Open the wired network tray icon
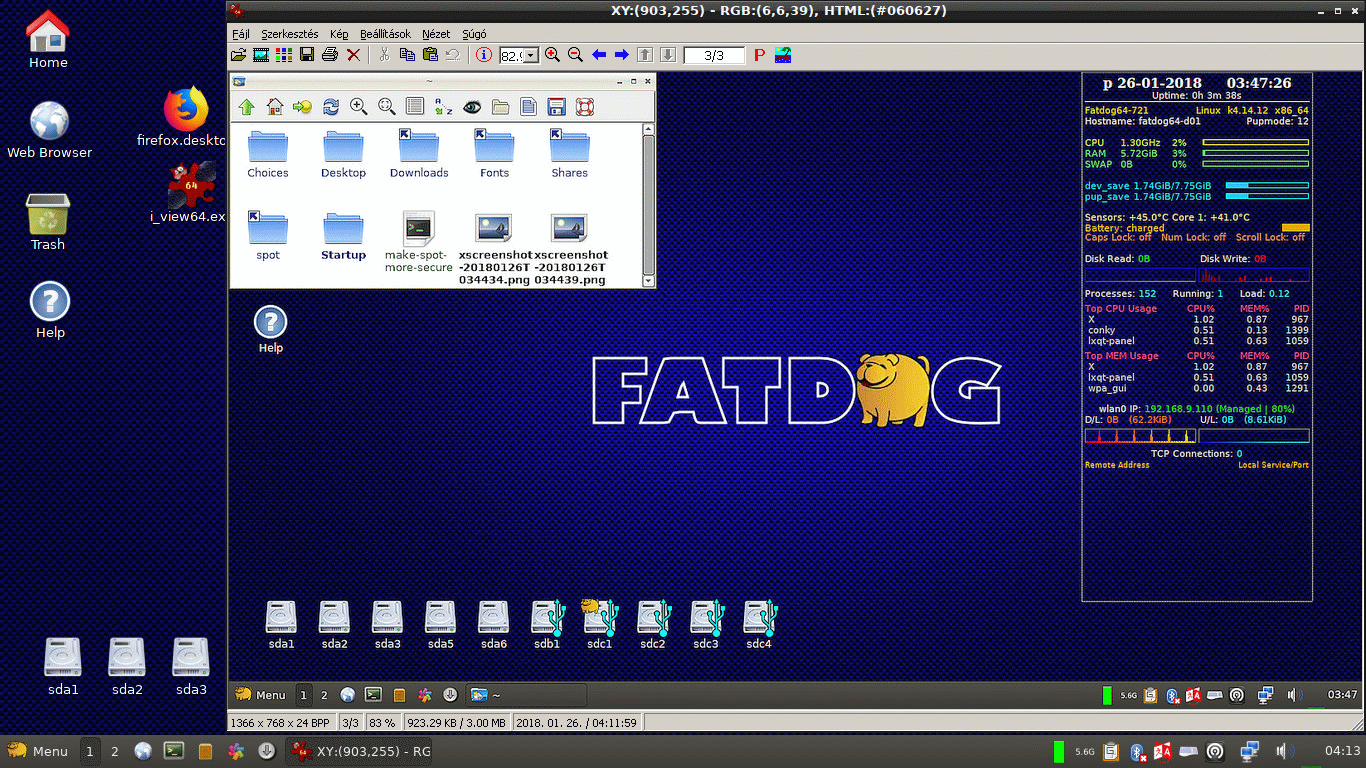This screenshot has width=1366, height=768. point(1250,751)
